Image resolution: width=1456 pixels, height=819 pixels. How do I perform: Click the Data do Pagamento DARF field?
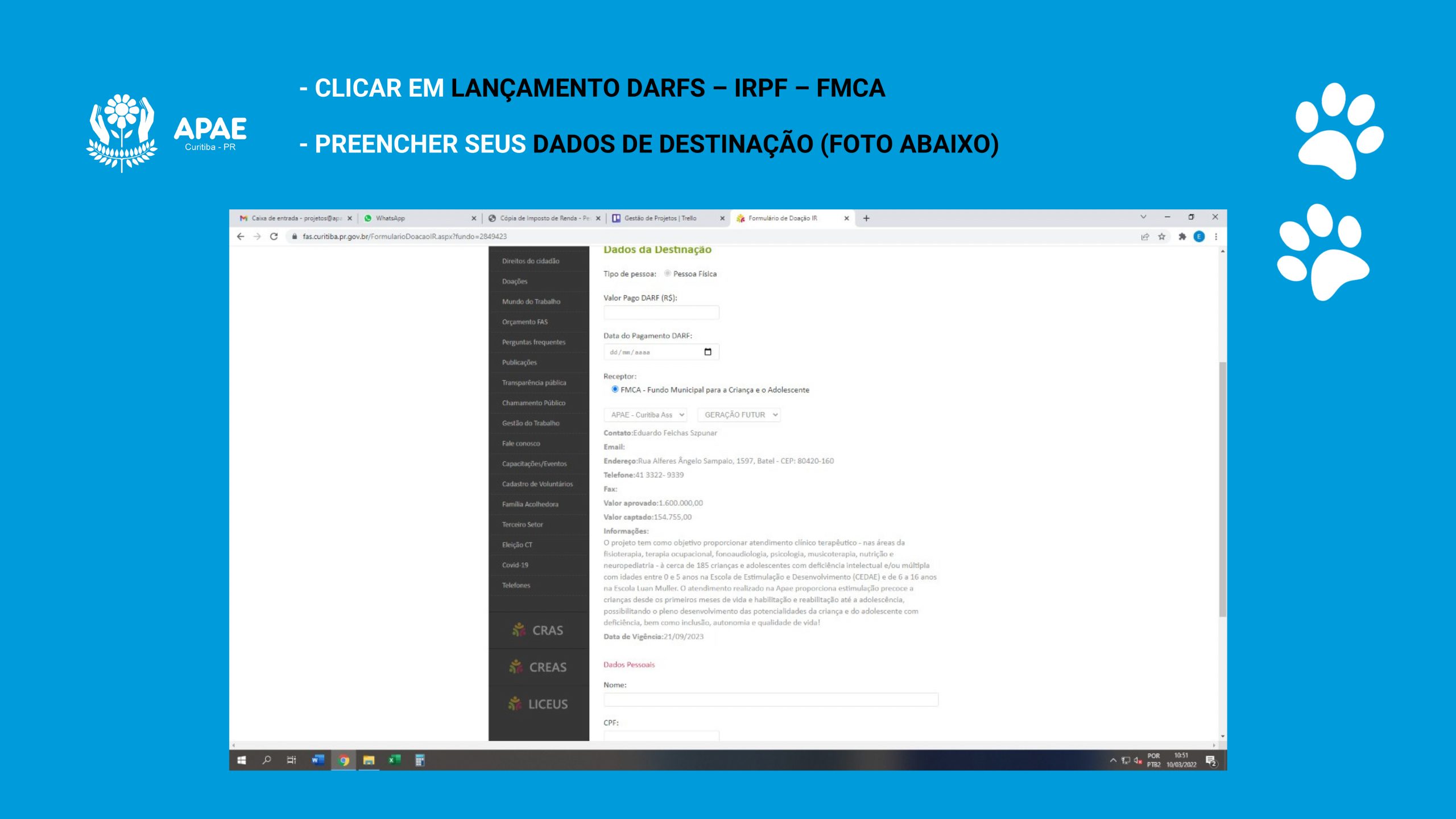click(661, 352)
